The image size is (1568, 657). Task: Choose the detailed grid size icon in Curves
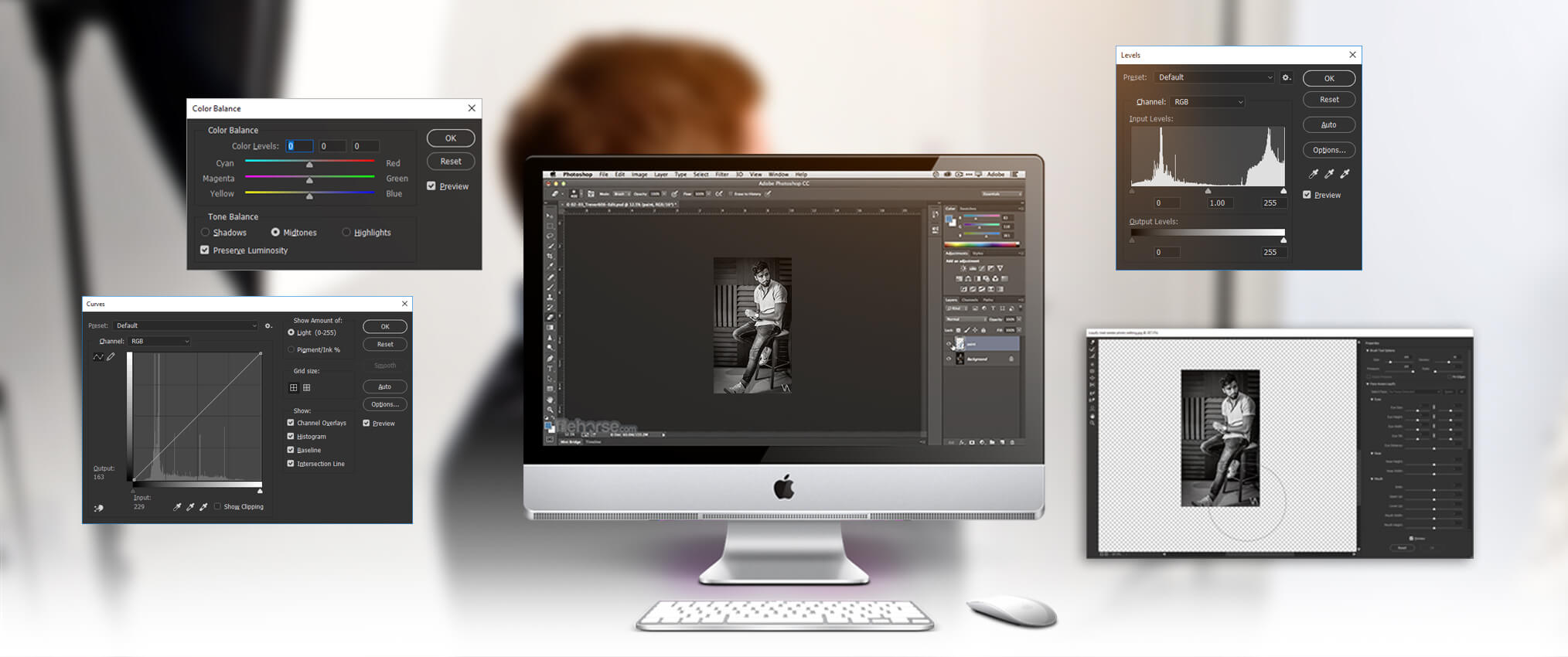click(x=307, y=388)
